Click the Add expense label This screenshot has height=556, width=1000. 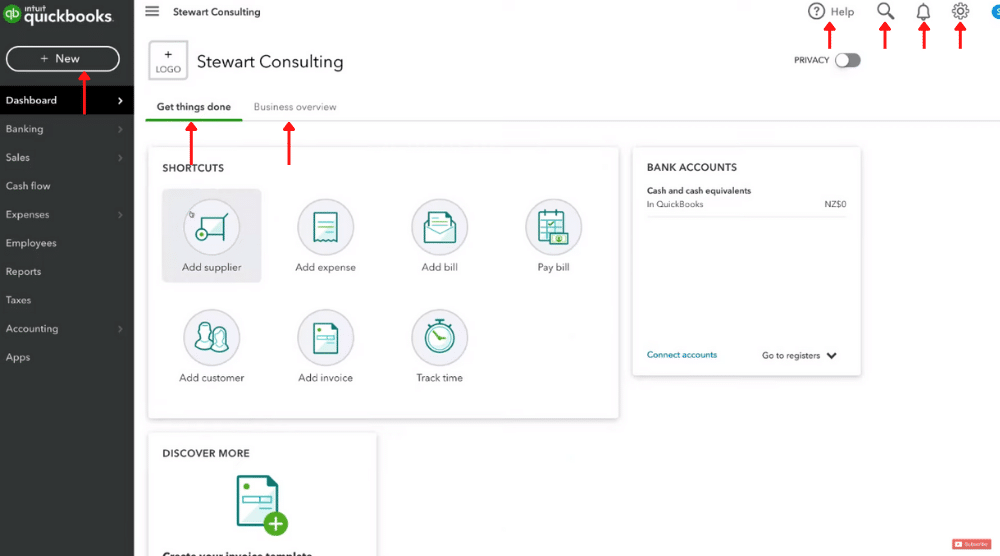325,267
